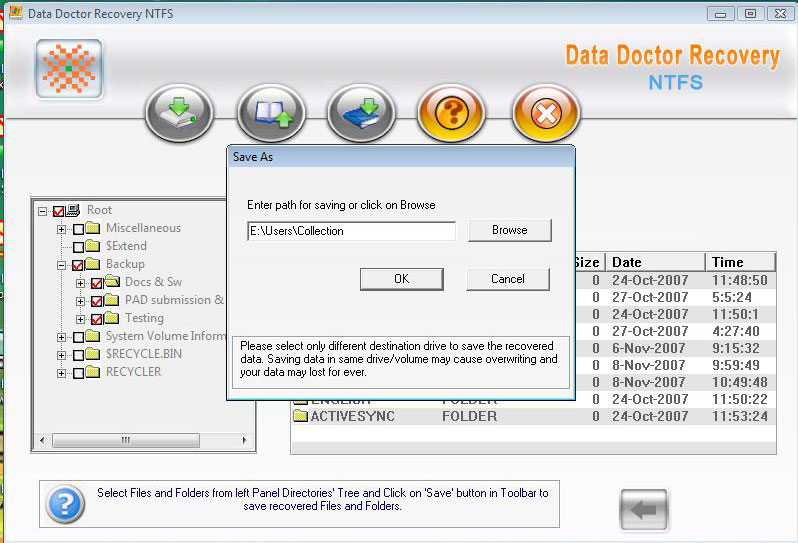Click OK in Save As dialog
Image resolution: width=798 pixels, height=543 pixels.
coord(402,279)
